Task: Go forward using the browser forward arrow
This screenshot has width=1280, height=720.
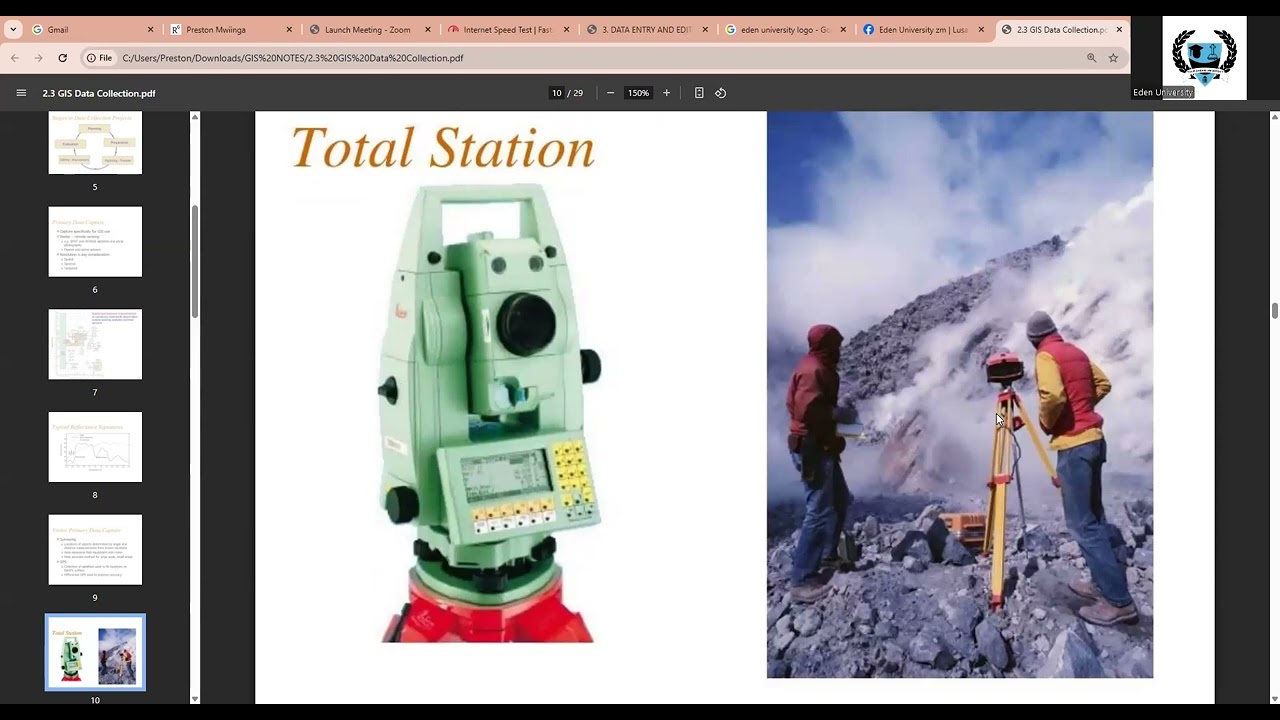Action: [x=39, y=58]
